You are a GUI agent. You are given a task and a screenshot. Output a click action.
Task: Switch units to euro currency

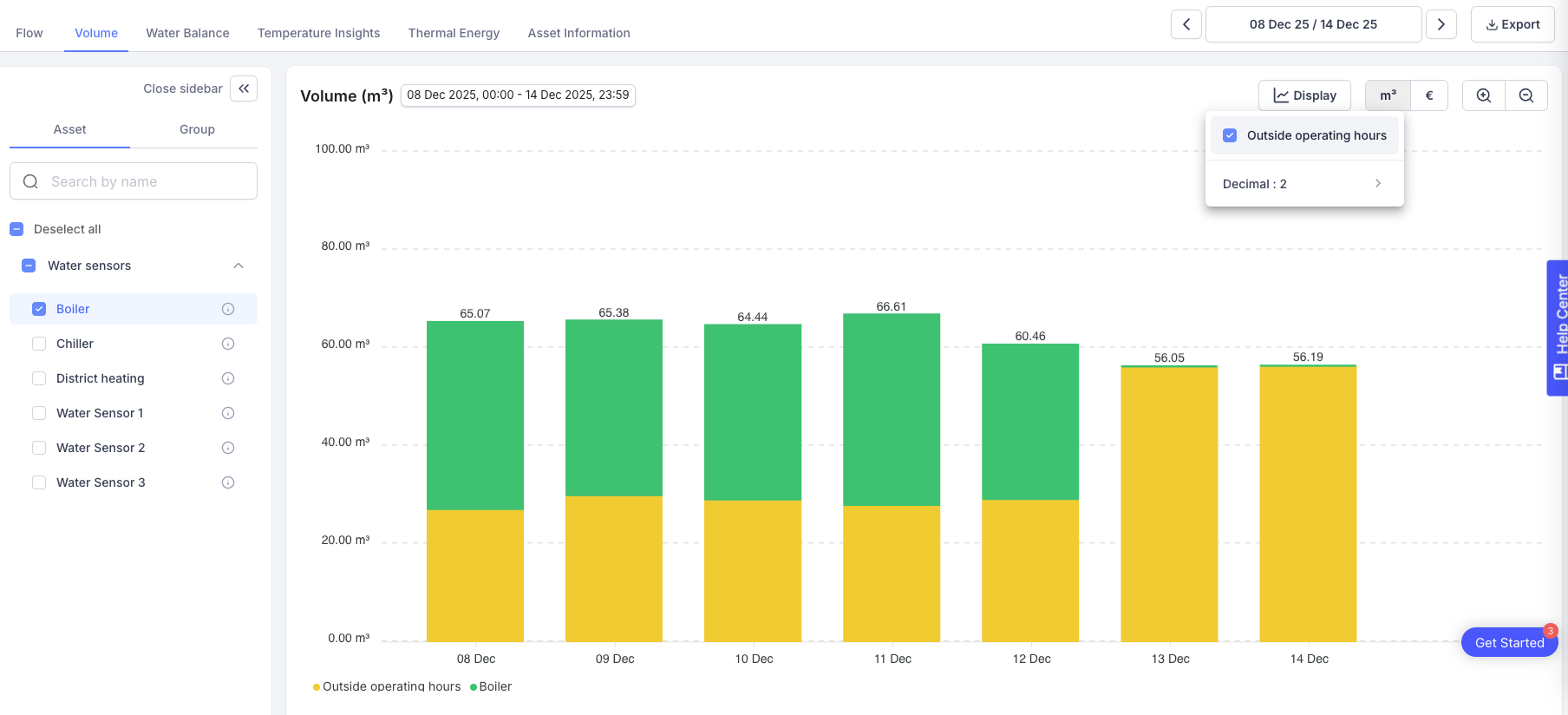[1429, 95]
